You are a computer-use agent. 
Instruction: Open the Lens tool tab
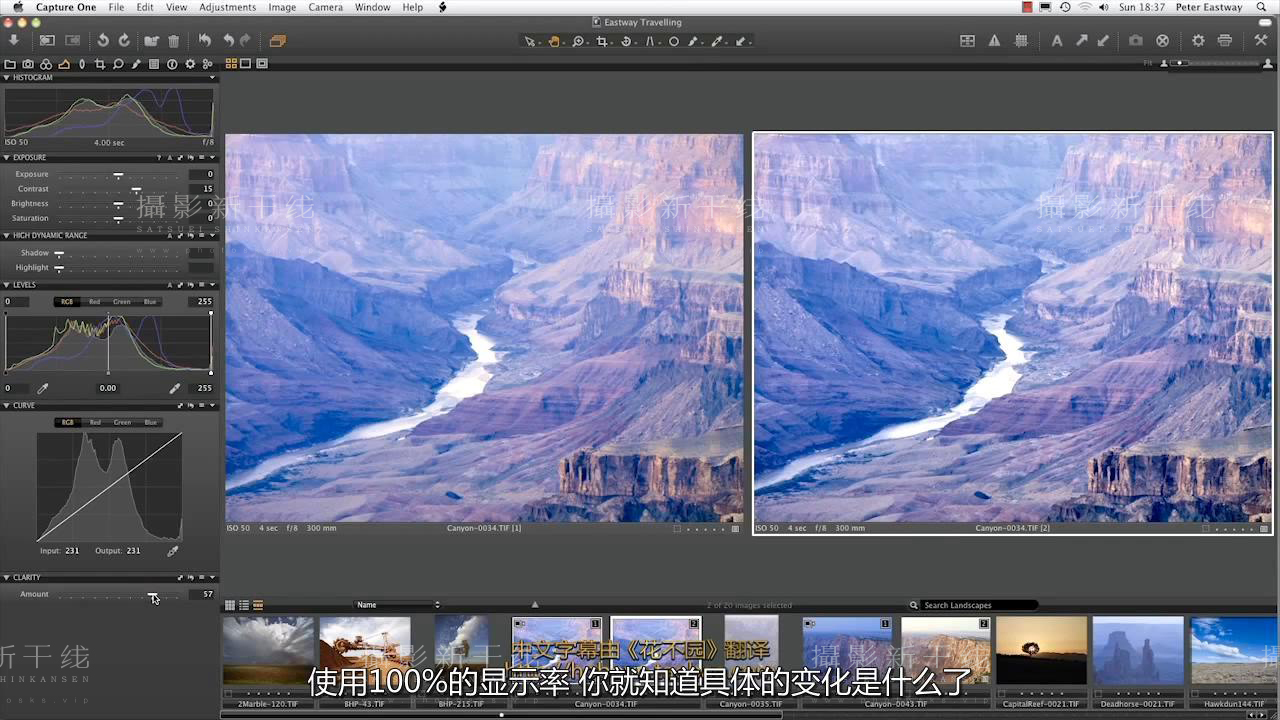pyautogui.click(x=82, y=64)
